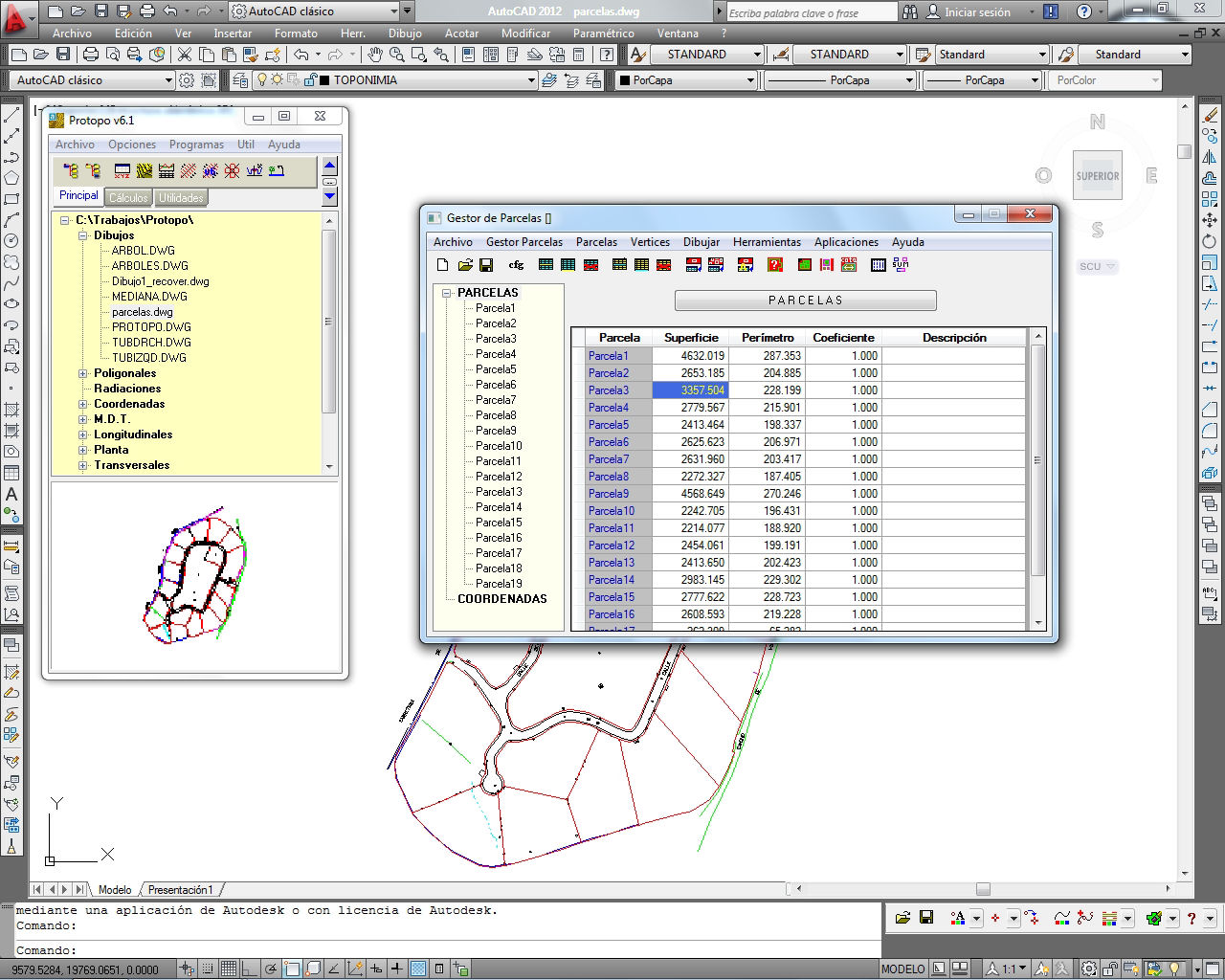The image size is (1225, 980).
Task: Click the black grid columns icon in Gestor toolbar
Action: pos(878,265)
